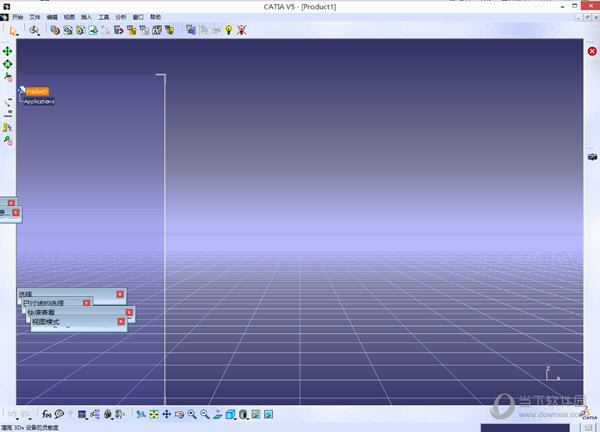Open the 视图 (View) menu

tap(69, 17)
